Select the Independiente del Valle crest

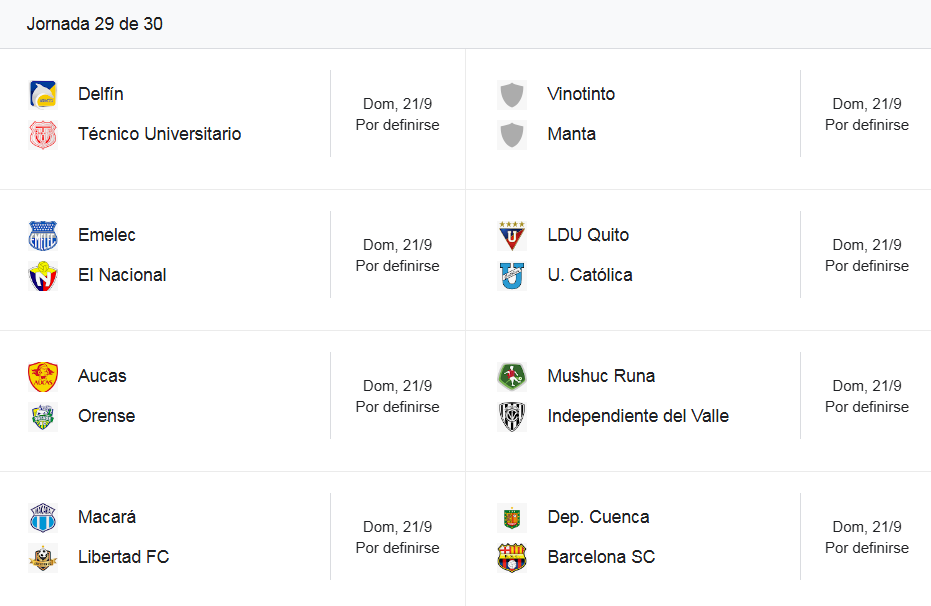click(x=512, y=417)
